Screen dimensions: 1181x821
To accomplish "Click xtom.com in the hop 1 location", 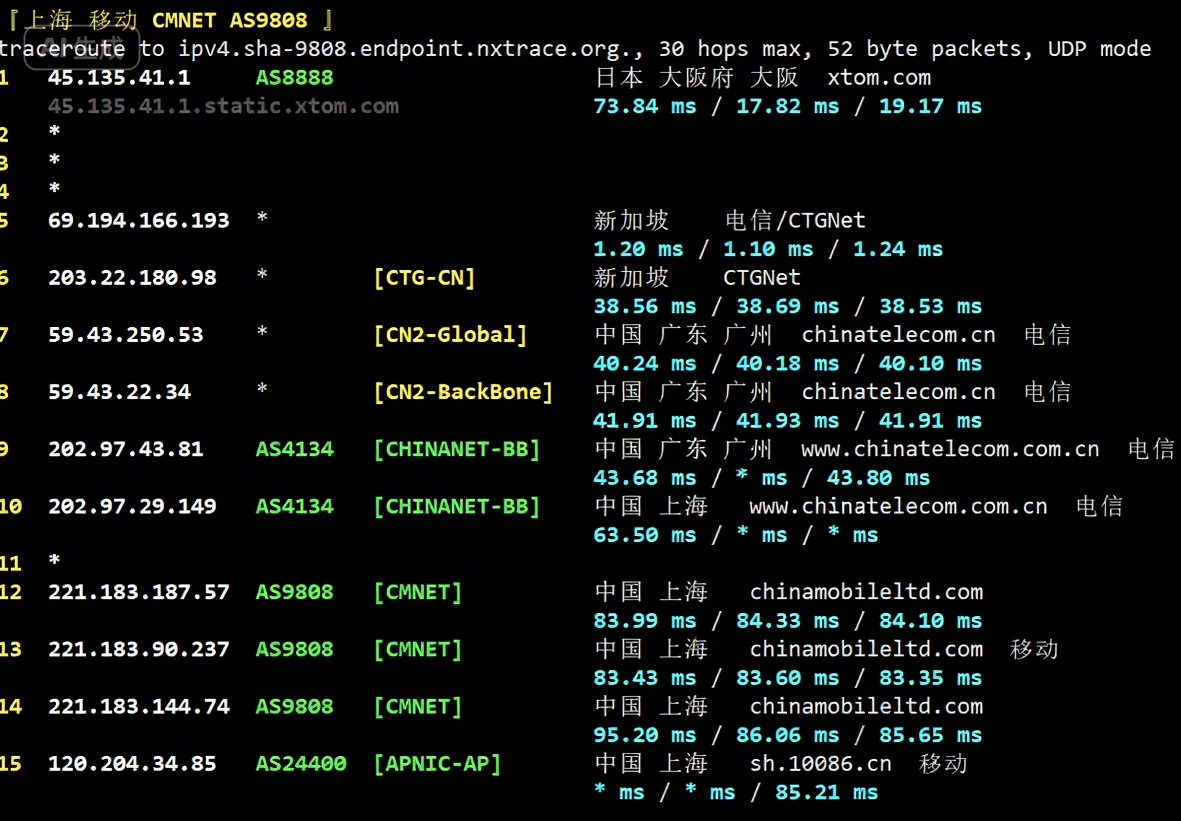I will pos(879,77).
